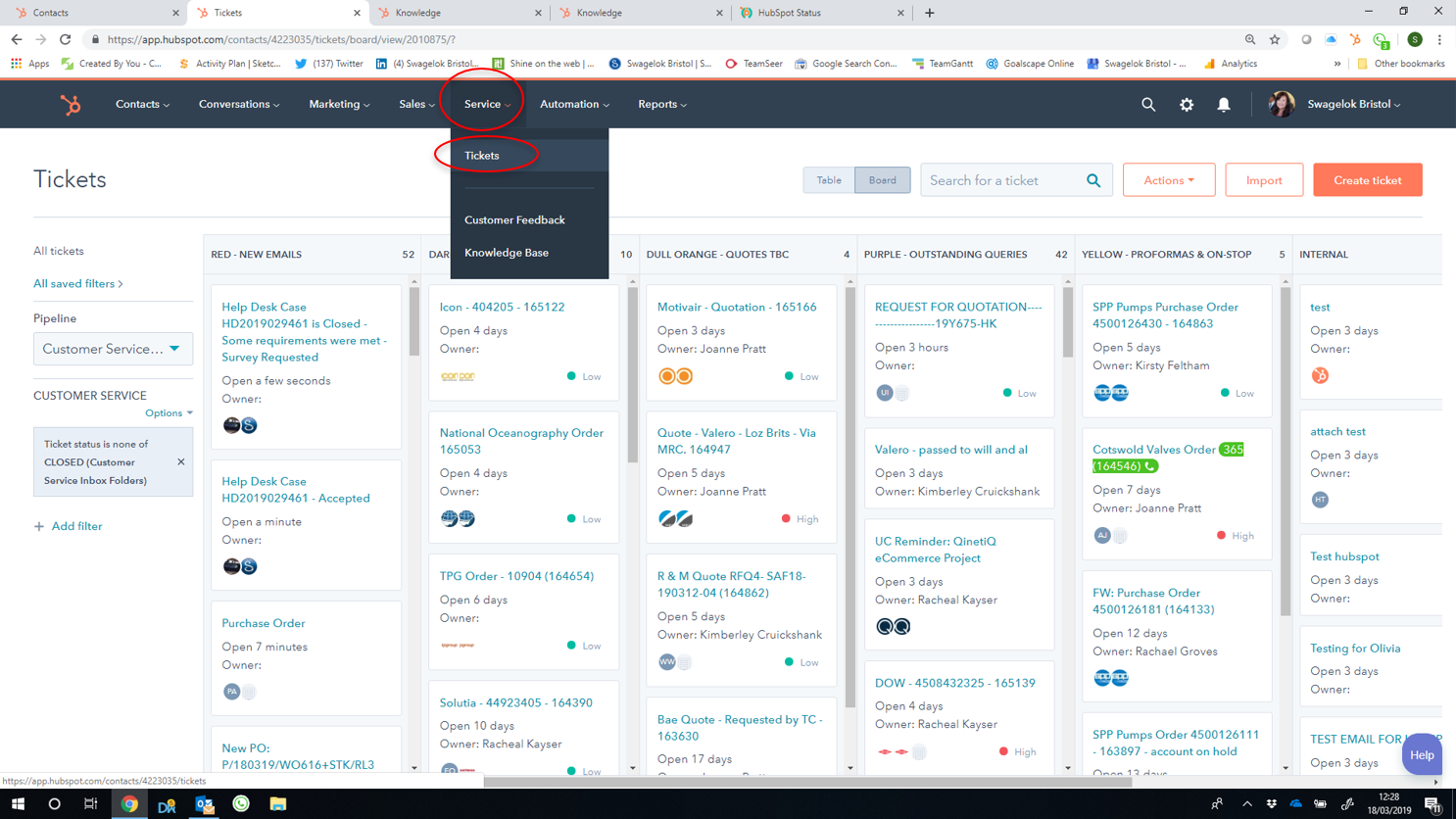
Task: Bookmark this page with the star icon
Action: [x=1275, y=39]
